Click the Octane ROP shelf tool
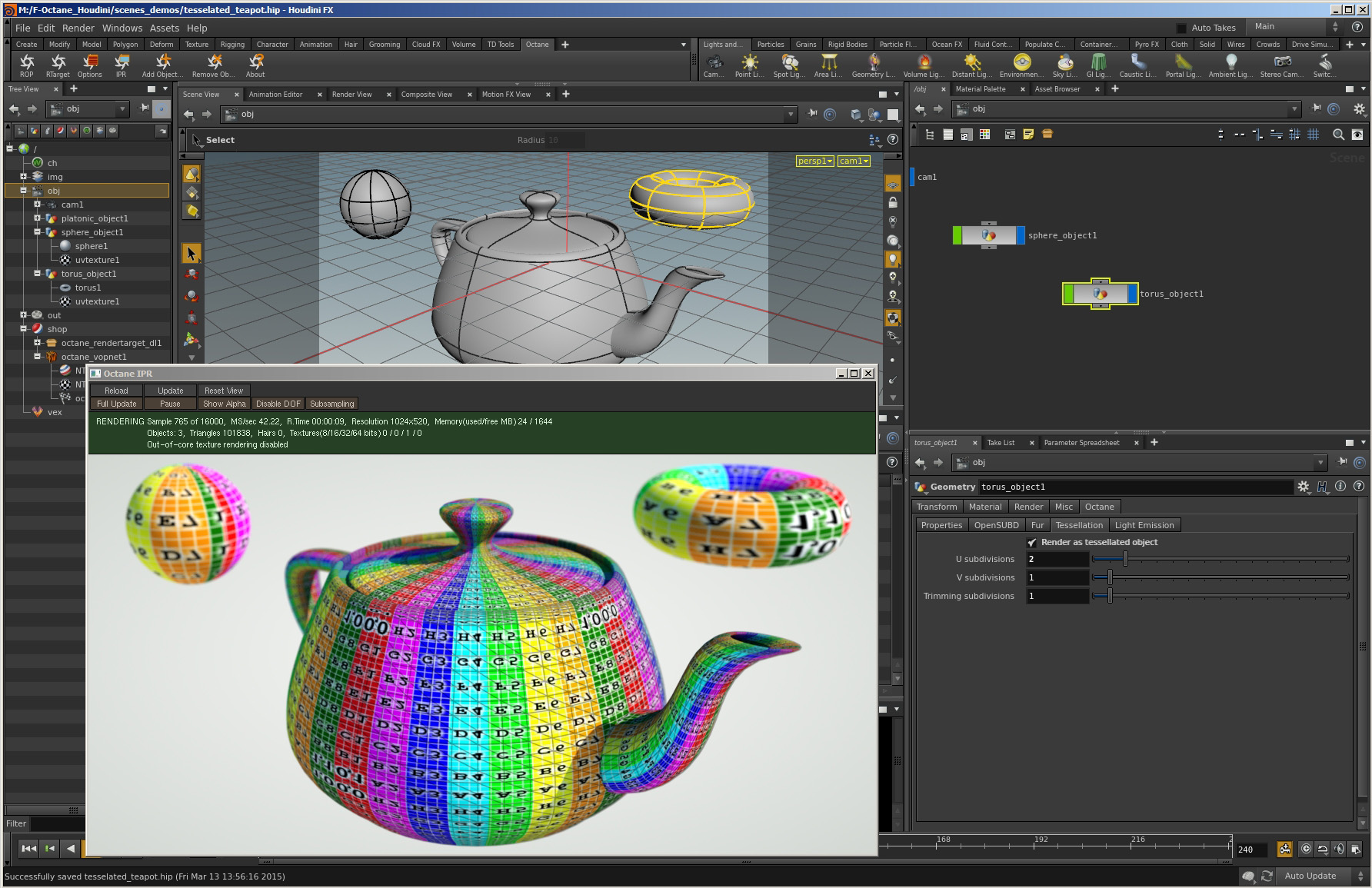This screenshot has height=888, width=1372. click(27, 65)
